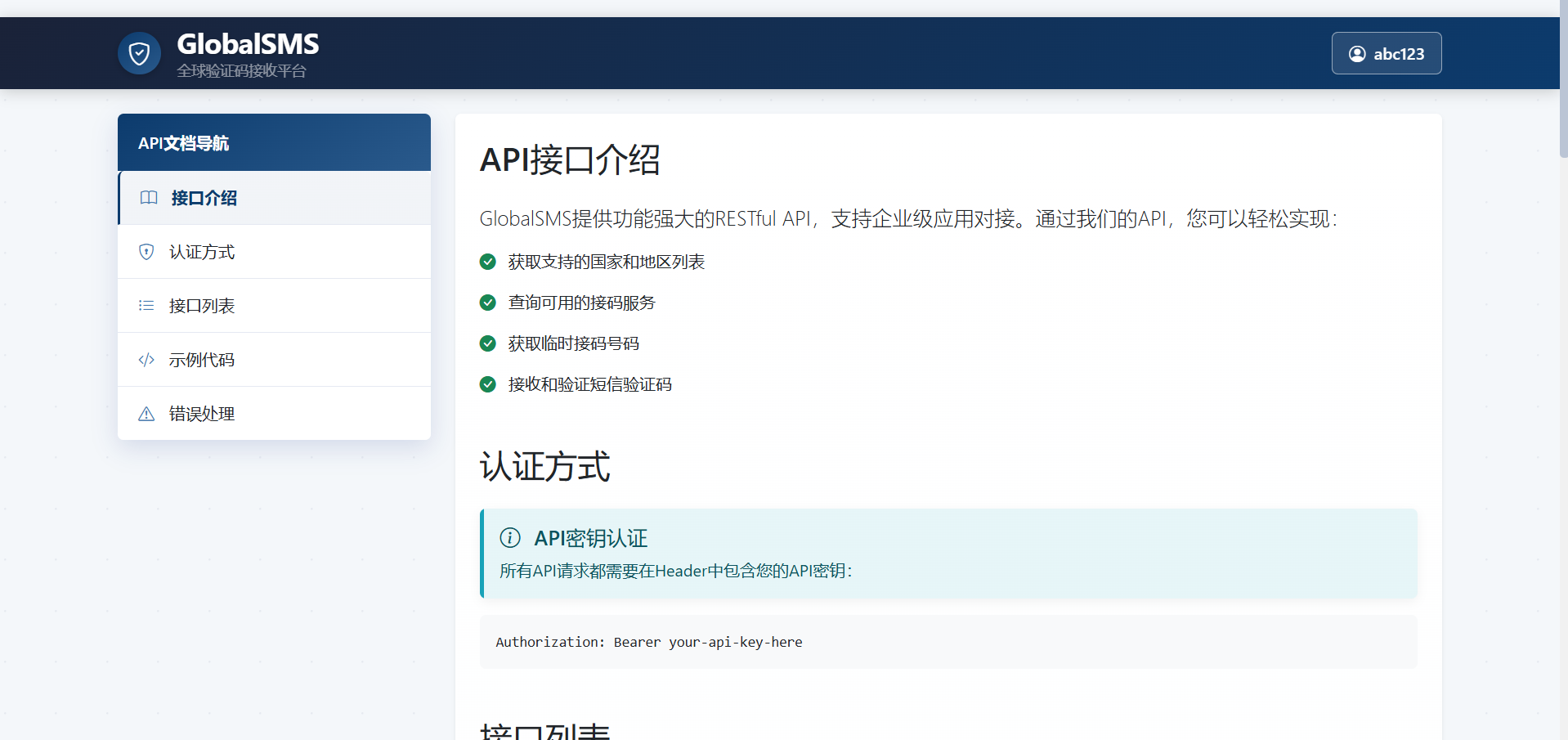Click list text 获取临时接码号码
Screen dimensions: 1568x740
[x=574, y=343]
